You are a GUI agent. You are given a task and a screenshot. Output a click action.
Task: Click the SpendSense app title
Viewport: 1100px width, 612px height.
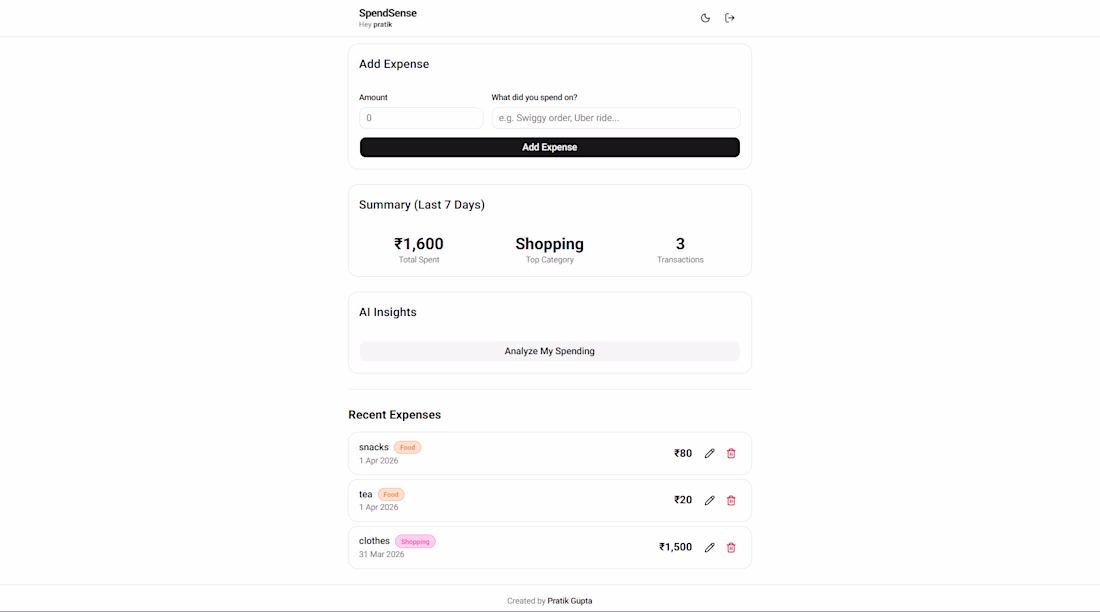387,13
